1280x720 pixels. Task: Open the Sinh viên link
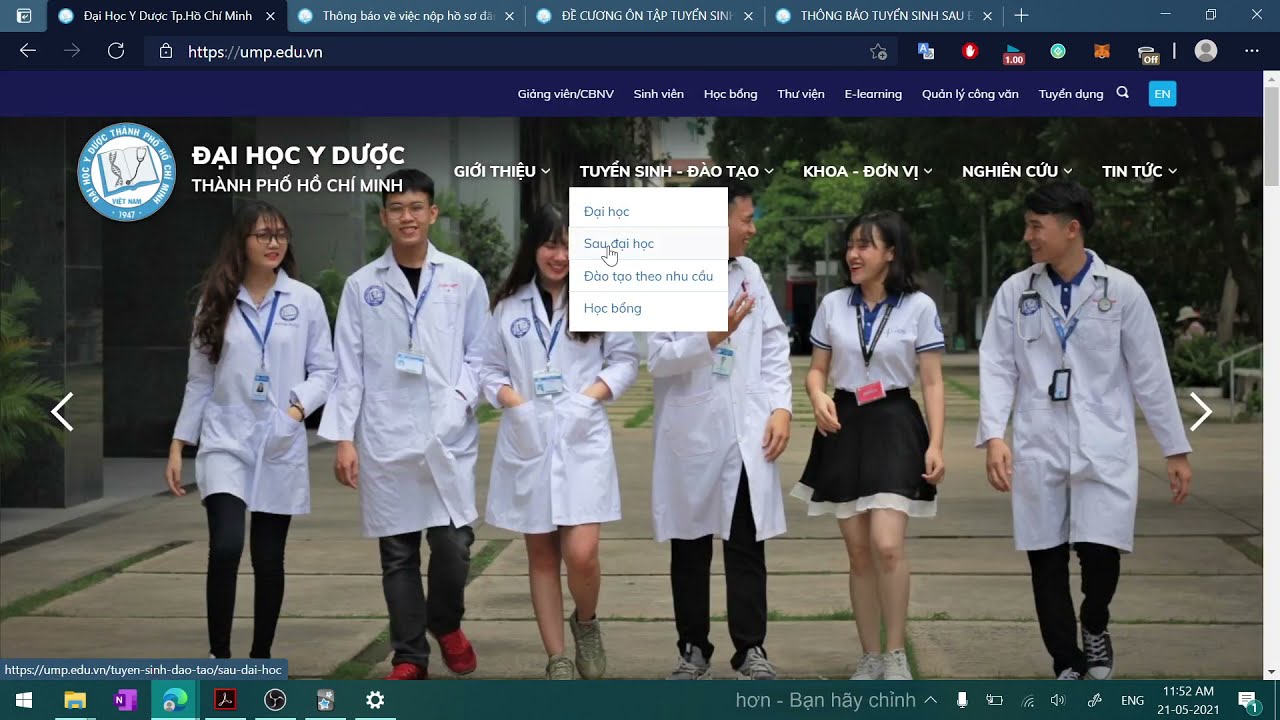point(658,94)
